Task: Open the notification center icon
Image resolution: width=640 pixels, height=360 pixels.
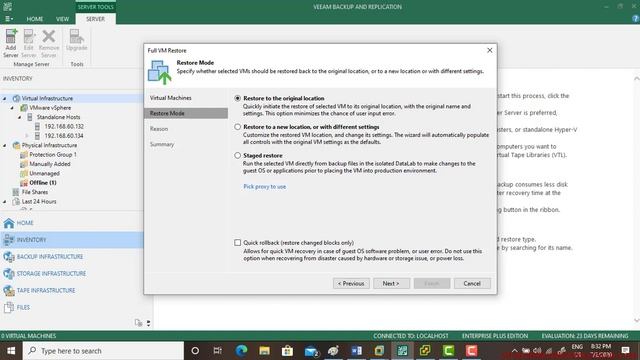Action: pos(625,351)
